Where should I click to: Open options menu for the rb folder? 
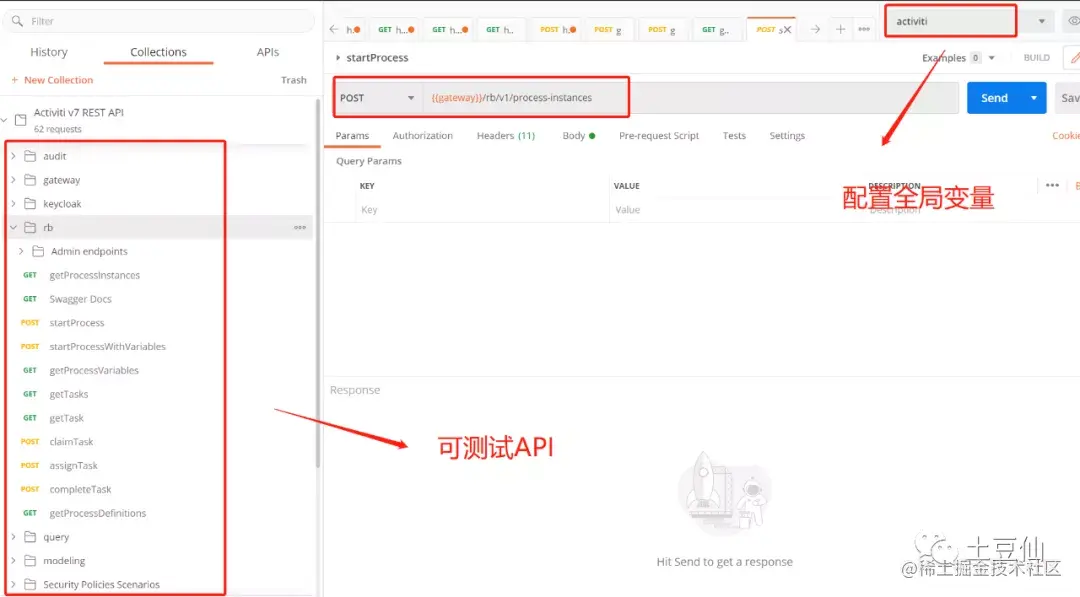299,227
